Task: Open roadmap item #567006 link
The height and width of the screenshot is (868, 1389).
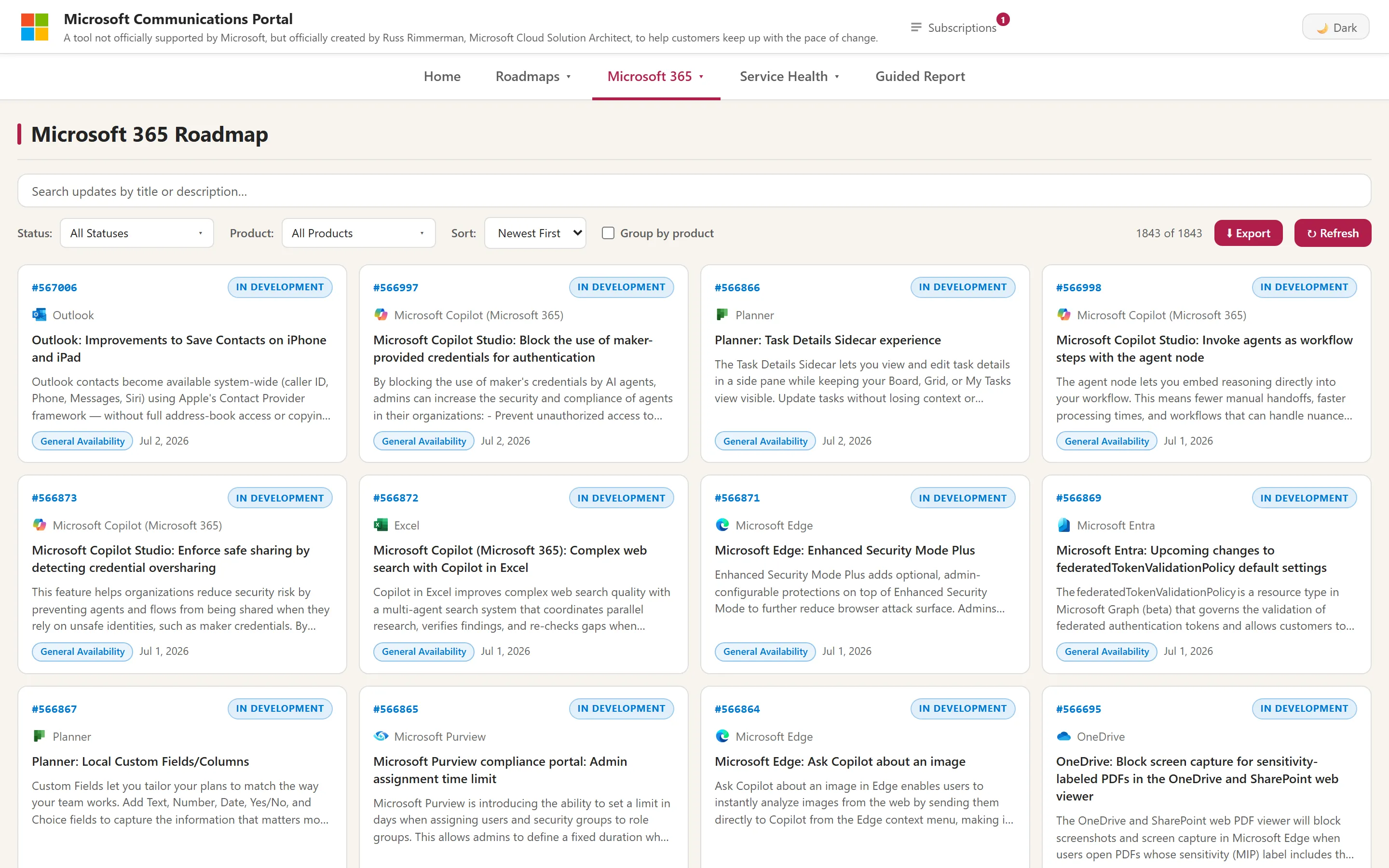Action: [x=54, y=287]
